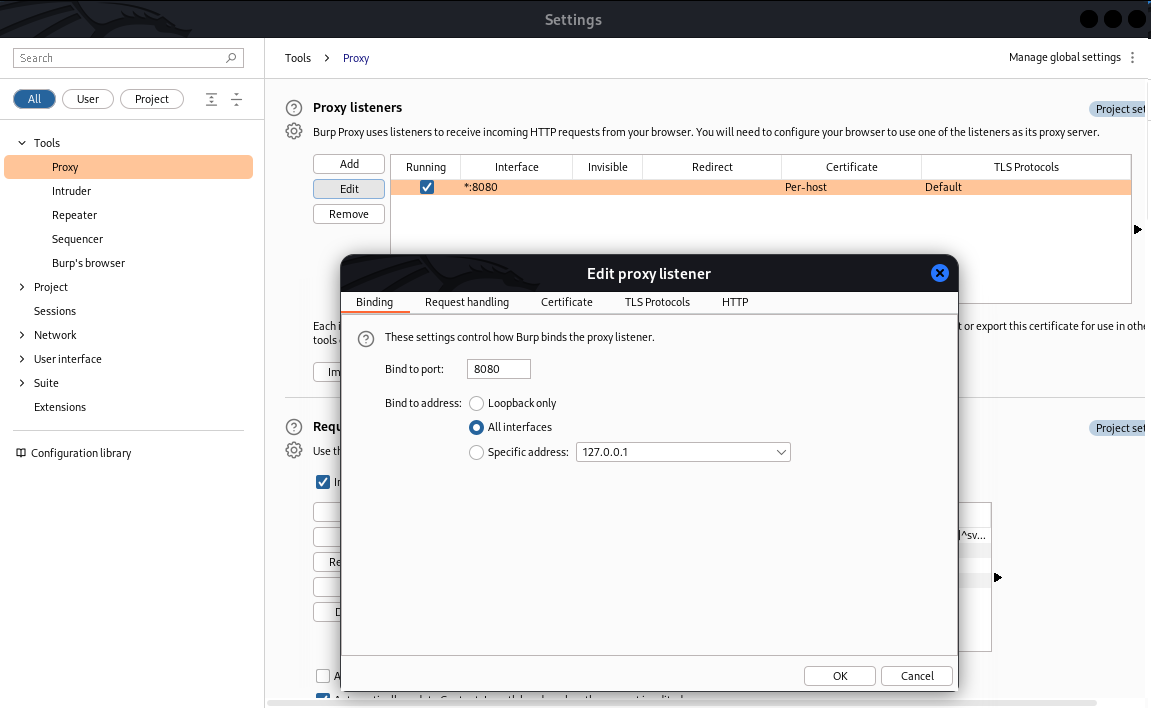The width and height of the screenshot is (1151, 708).
Task: Select Intruder in the settings sidebar
Action: pyautogui.click(x=71, y=191)
